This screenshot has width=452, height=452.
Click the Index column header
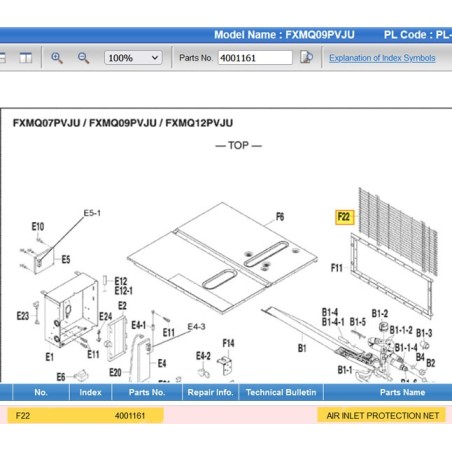click(x=90, y=392)
